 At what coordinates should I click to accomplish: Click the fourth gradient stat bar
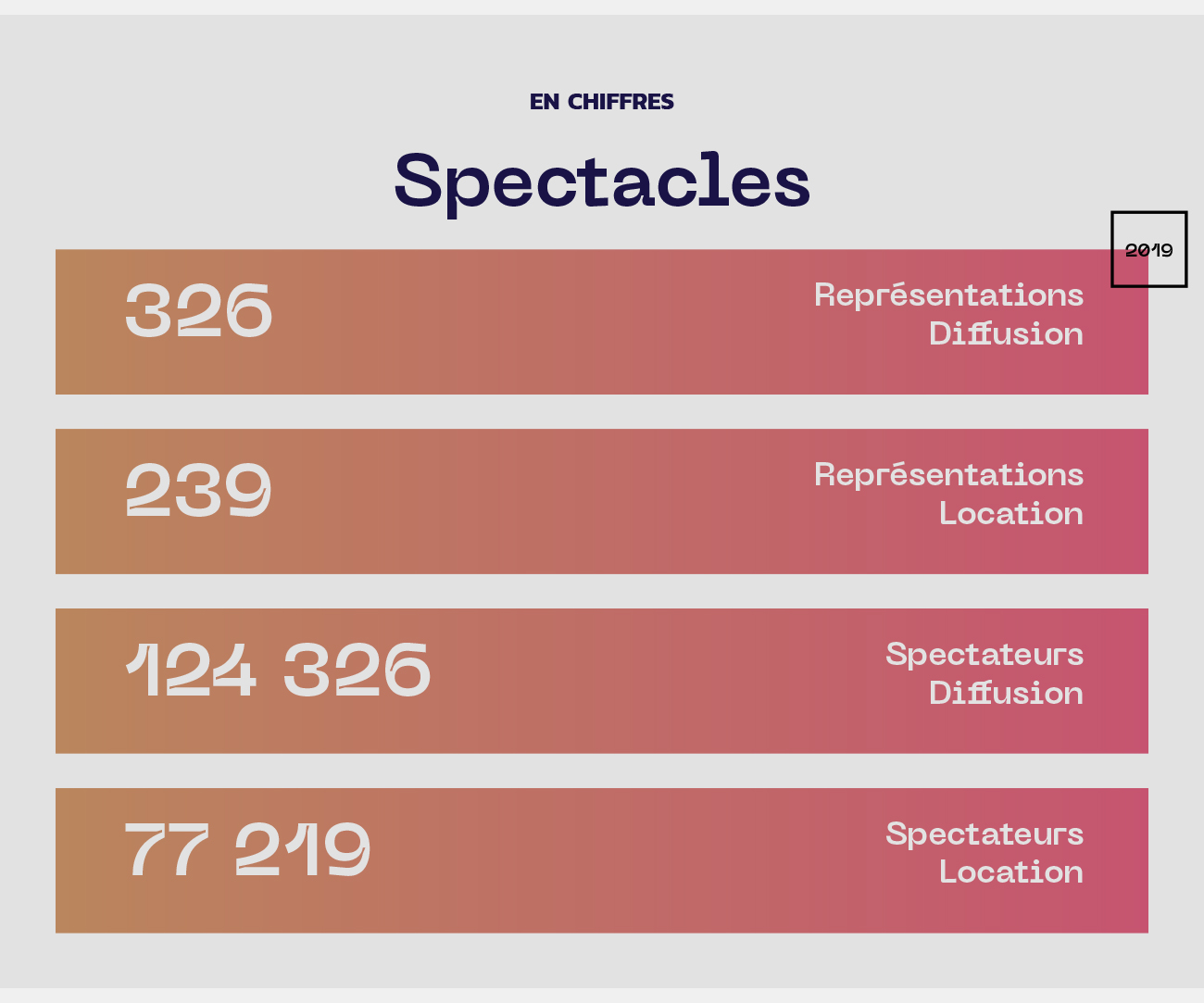(x=602, y=860)
